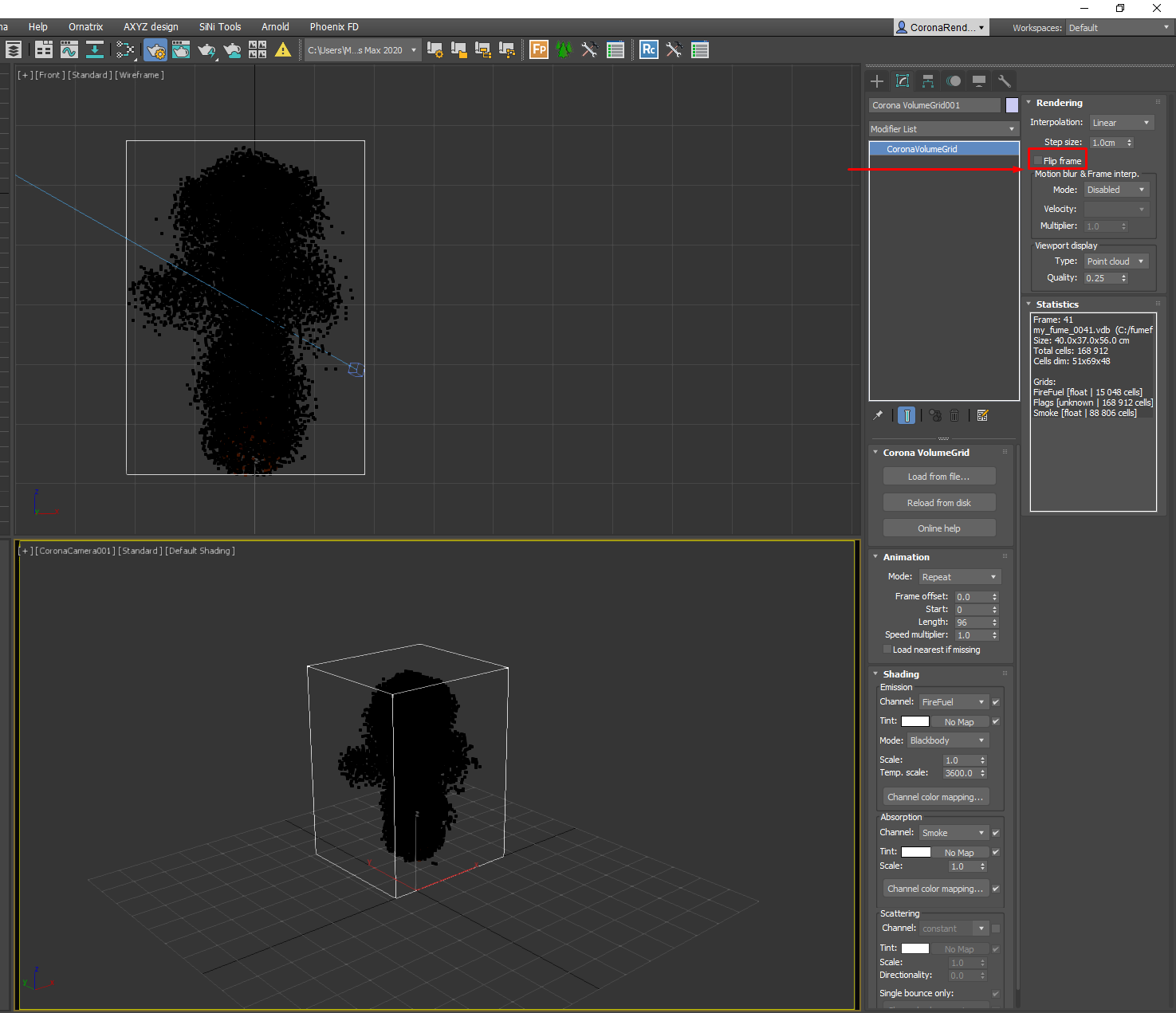Viewport: 1176px width, 1013px height.
Task: Click the Forest Pack tree icon
Action: [x=564, y=50]
